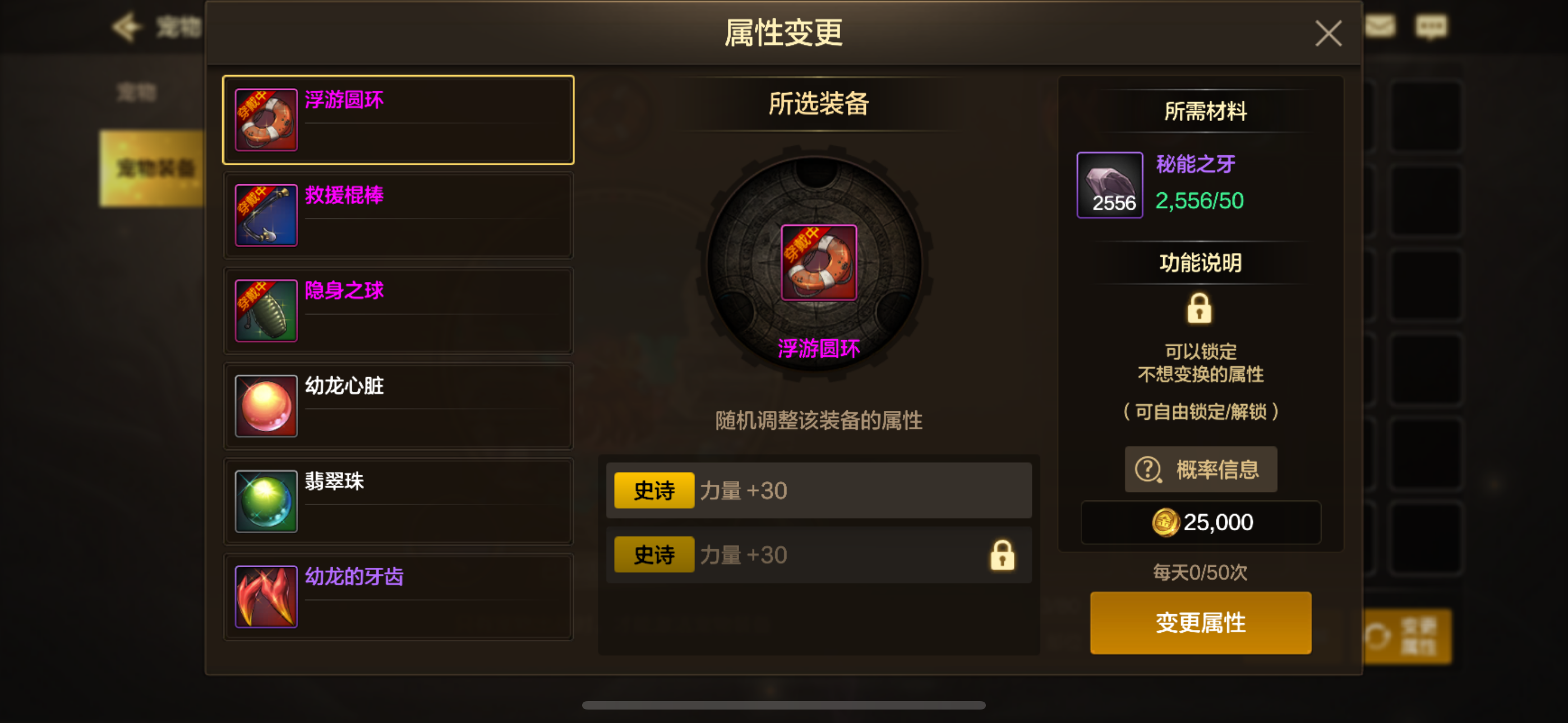Open the mail envelope icon
This screenshot has width=1568, height=723.
(x=1380, y=26)
